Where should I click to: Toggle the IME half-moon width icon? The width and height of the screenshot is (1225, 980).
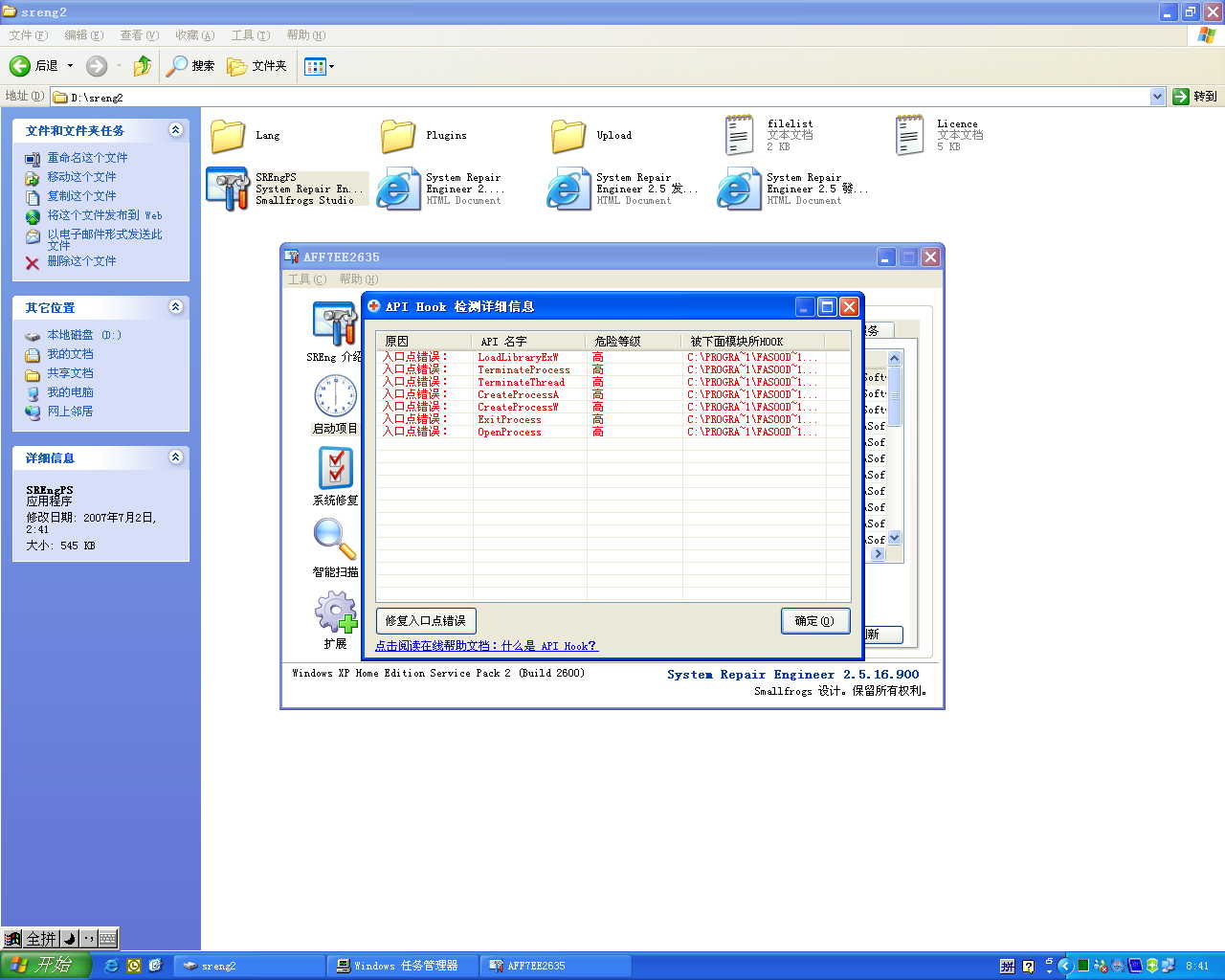tap(68, 939)
